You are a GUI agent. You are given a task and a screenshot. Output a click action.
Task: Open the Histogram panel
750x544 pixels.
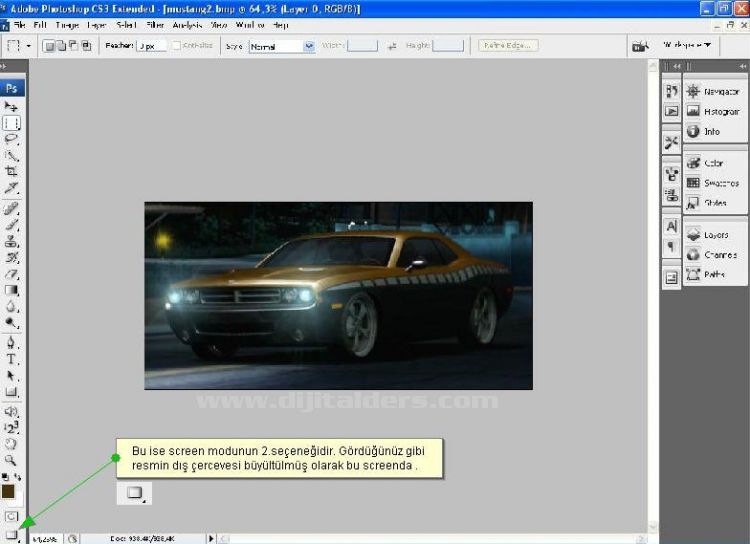[715, 111]
